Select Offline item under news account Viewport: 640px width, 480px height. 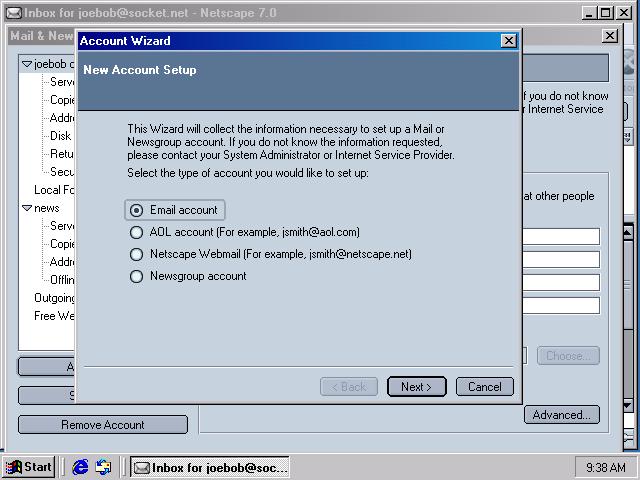(x=62, y=280)
